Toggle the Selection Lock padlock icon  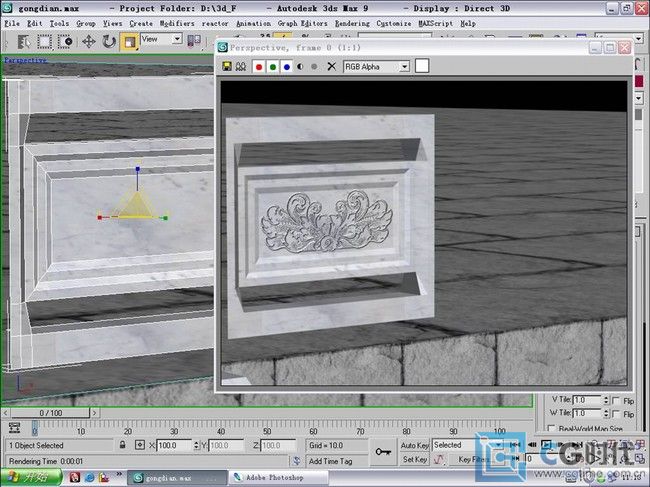pyautogui.click(x=122, y=445)
